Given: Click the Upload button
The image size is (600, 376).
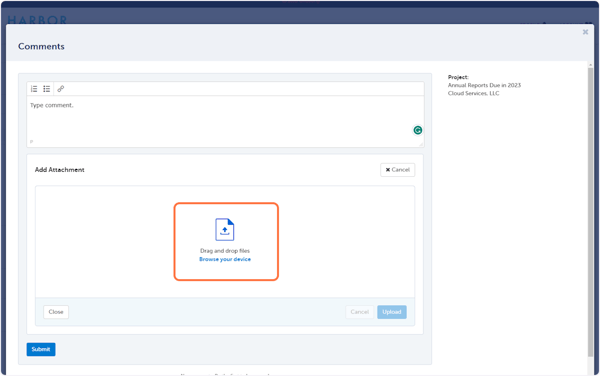Looking at the screenshot, I should click(x=392, y=312).
